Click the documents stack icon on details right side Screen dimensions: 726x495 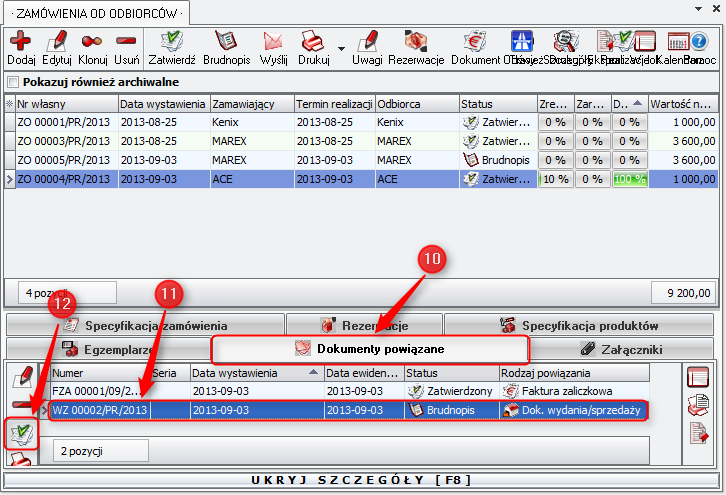click(698, 405)
